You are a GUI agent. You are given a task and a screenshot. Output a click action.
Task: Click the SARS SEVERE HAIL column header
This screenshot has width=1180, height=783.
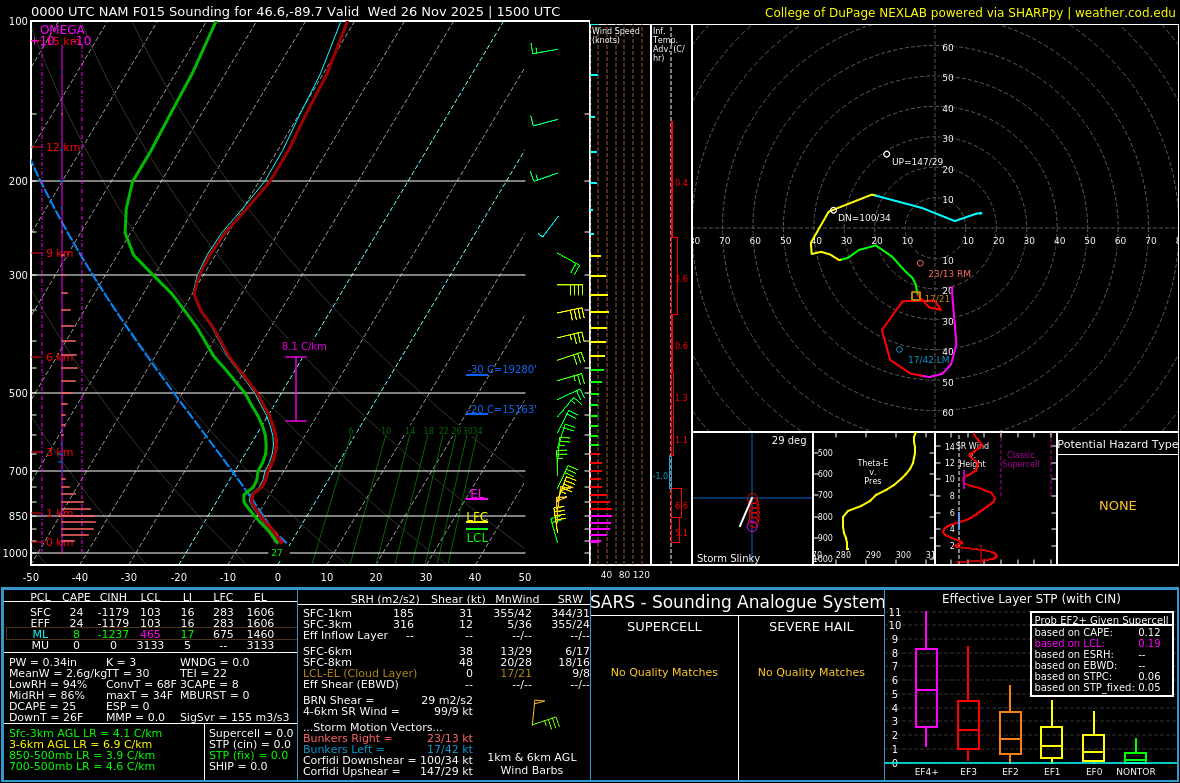click(811, 626)
